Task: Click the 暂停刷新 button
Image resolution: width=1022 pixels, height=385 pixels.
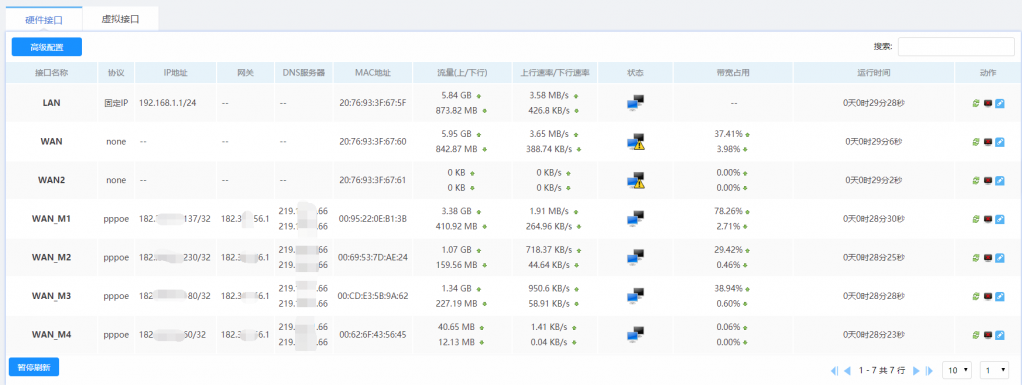Action: tap(34, 367)
